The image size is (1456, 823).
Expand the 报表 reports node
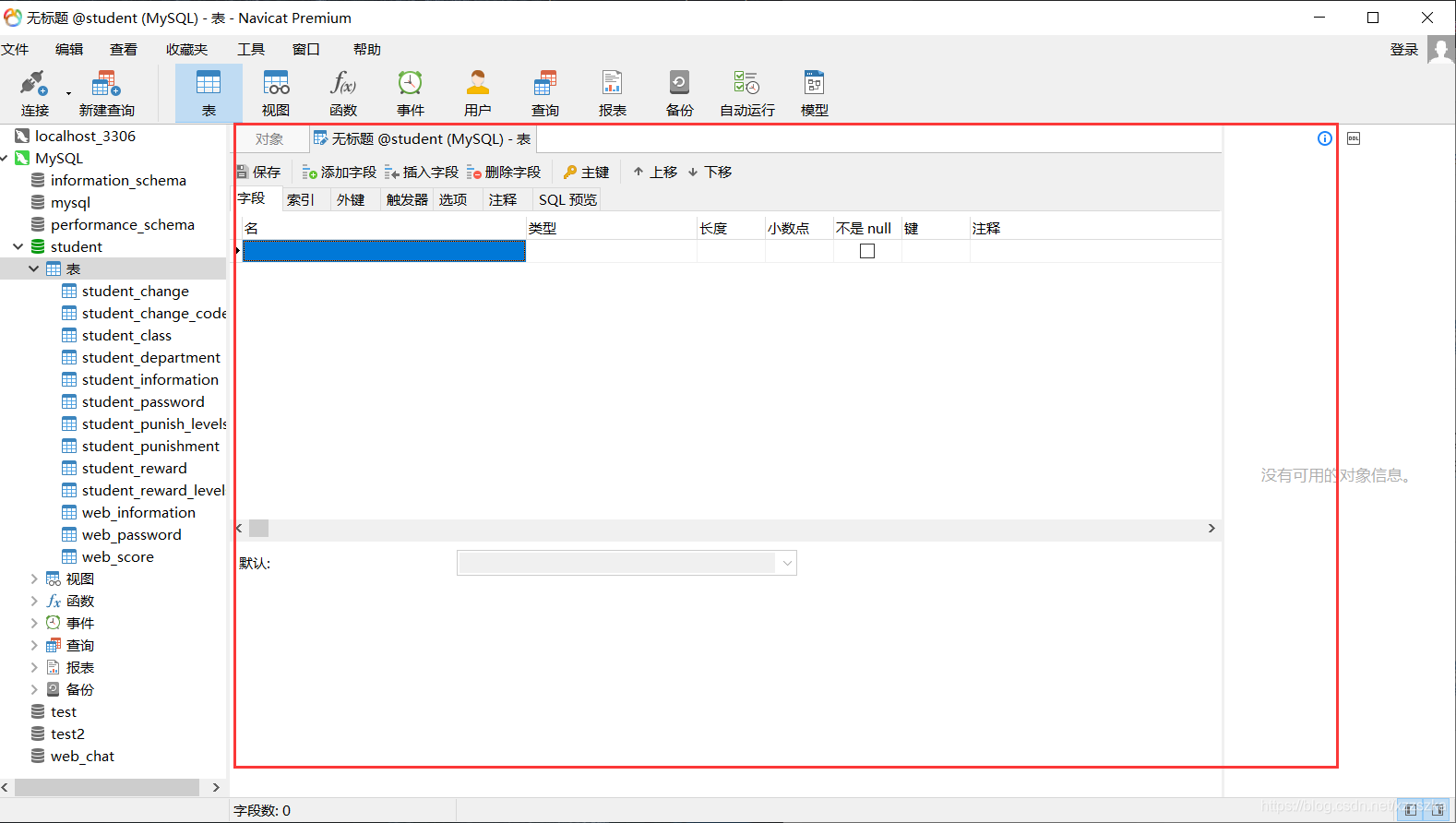pyautogui.click(x=34, y=667)
